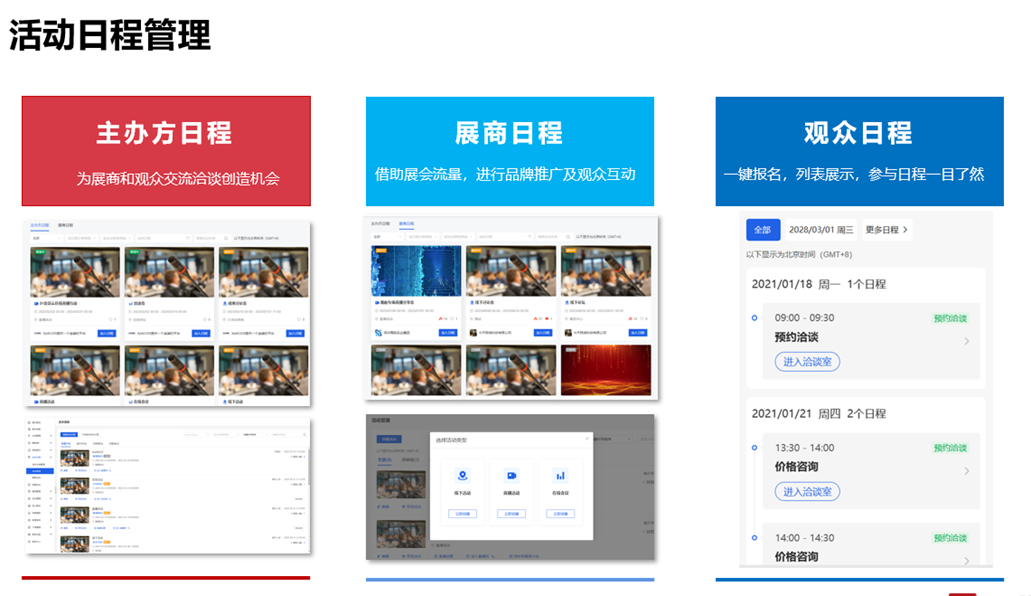Open the red gold curtain event thumbnail
This screenshot has width=1031, height=596.
606,370
